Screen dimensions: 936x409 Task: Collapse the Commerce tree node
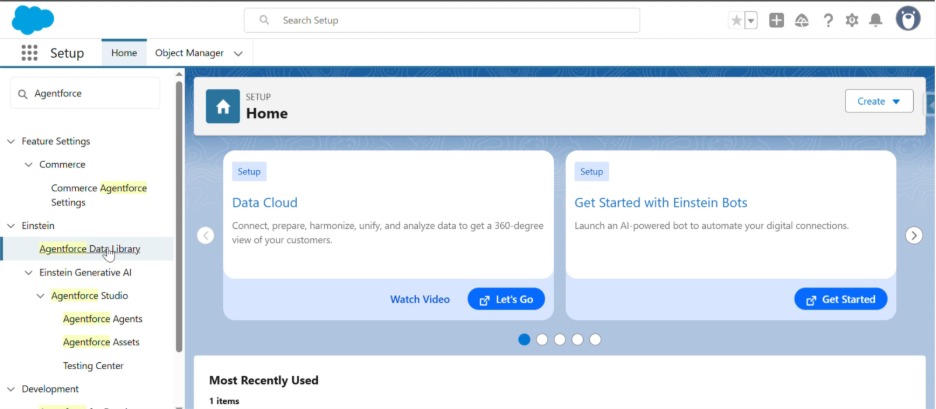tap(29, 165)
